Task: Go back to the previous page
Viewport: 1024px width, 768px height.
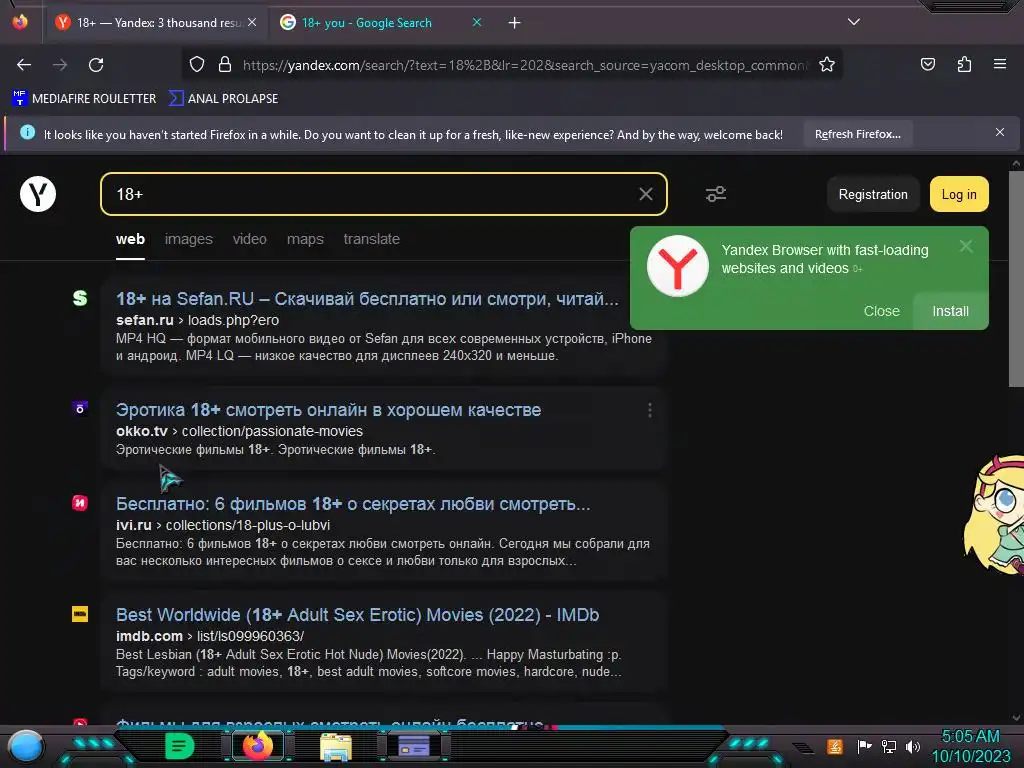Action: [x=24, y=65]
